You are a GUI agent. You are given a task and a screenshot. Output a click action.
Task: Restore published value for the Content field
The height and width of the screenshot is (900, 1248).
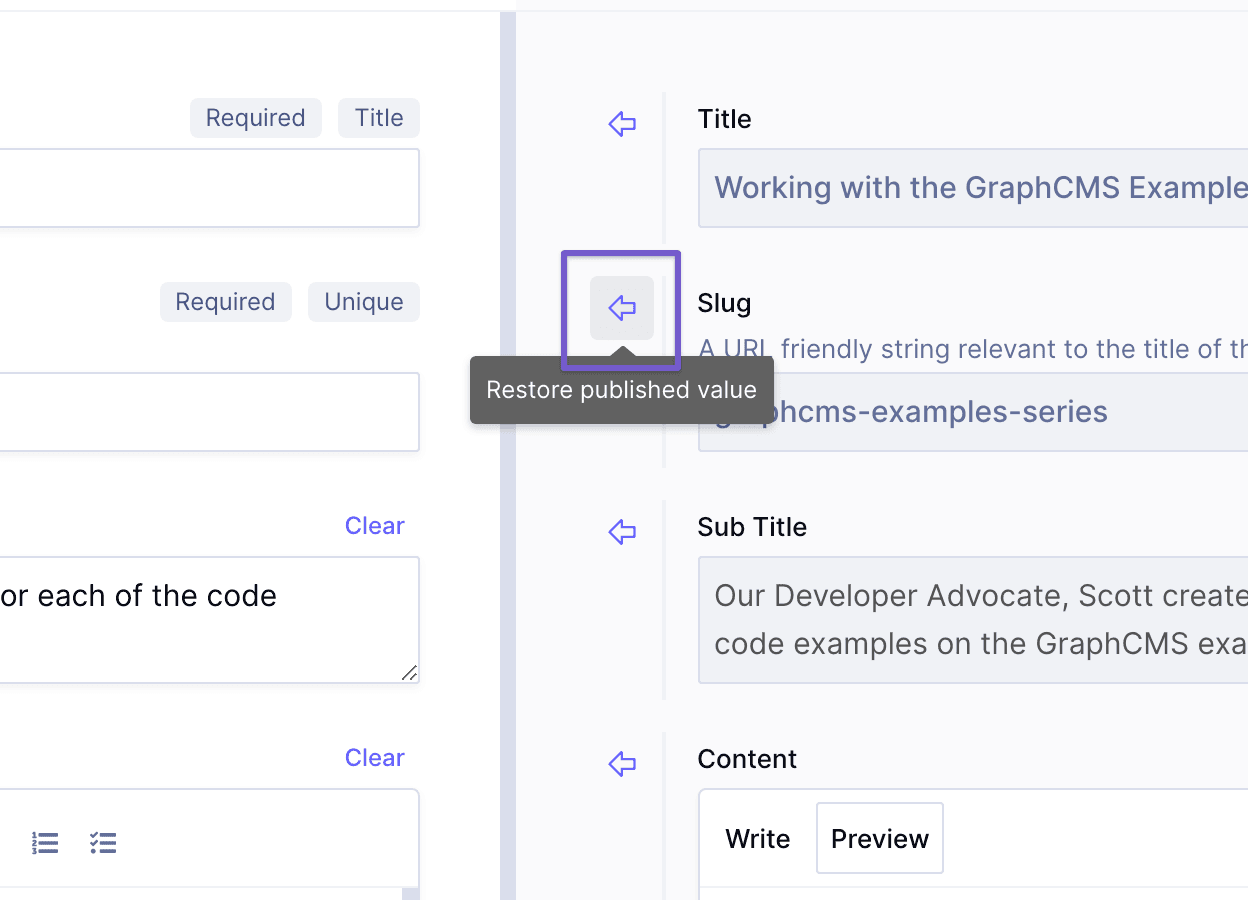621,763
